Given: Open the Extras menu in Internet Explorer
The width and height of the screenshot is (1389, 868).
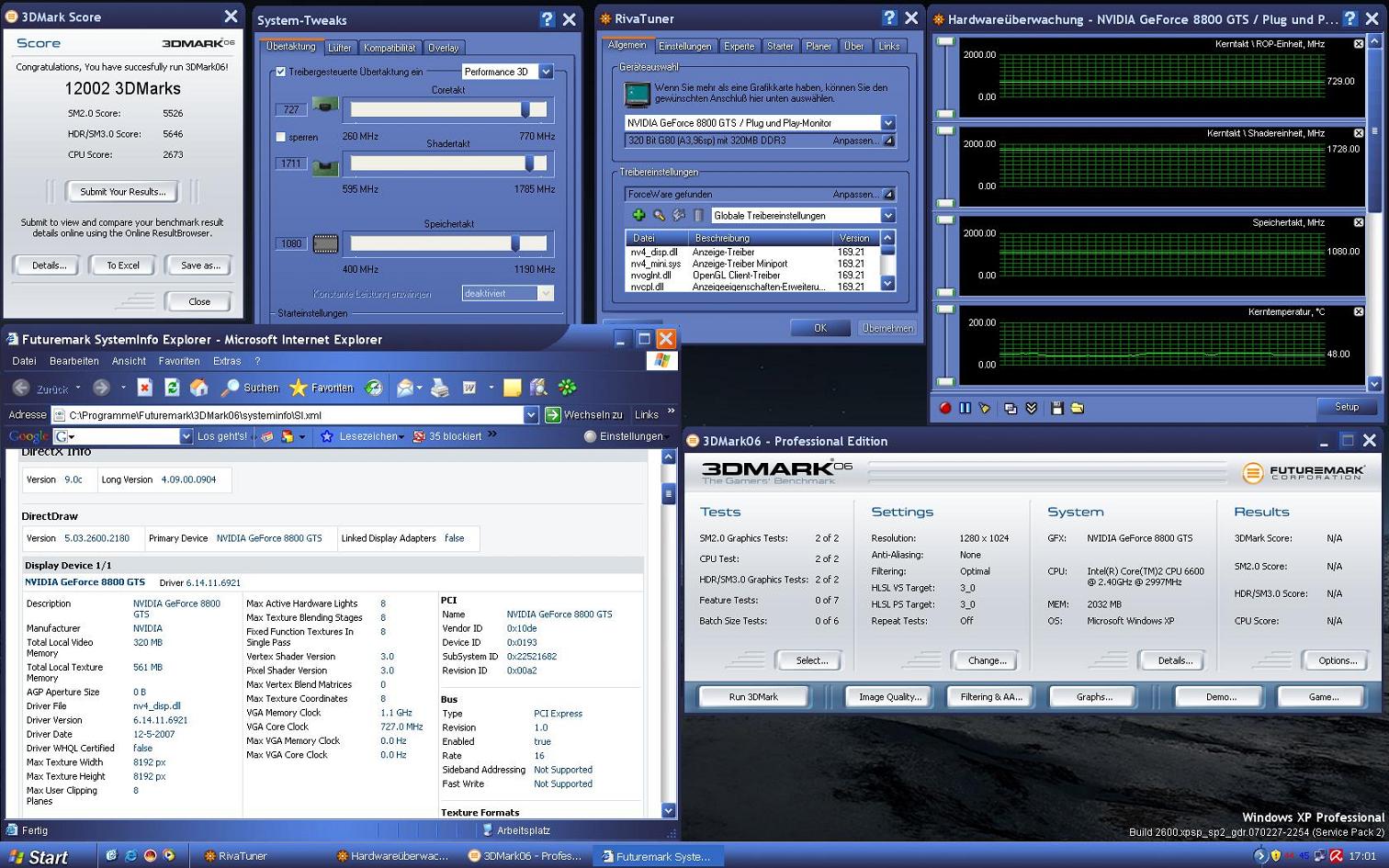Looking at the screenshot, I should tap(227, 361).
